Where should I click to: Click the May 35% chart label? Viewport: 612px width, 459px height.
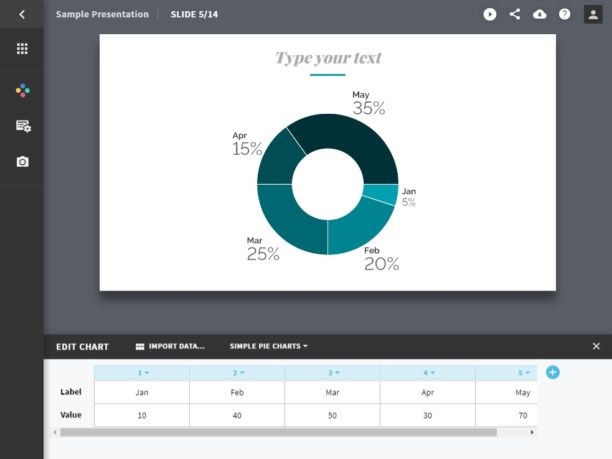click(x=368, y=103)
